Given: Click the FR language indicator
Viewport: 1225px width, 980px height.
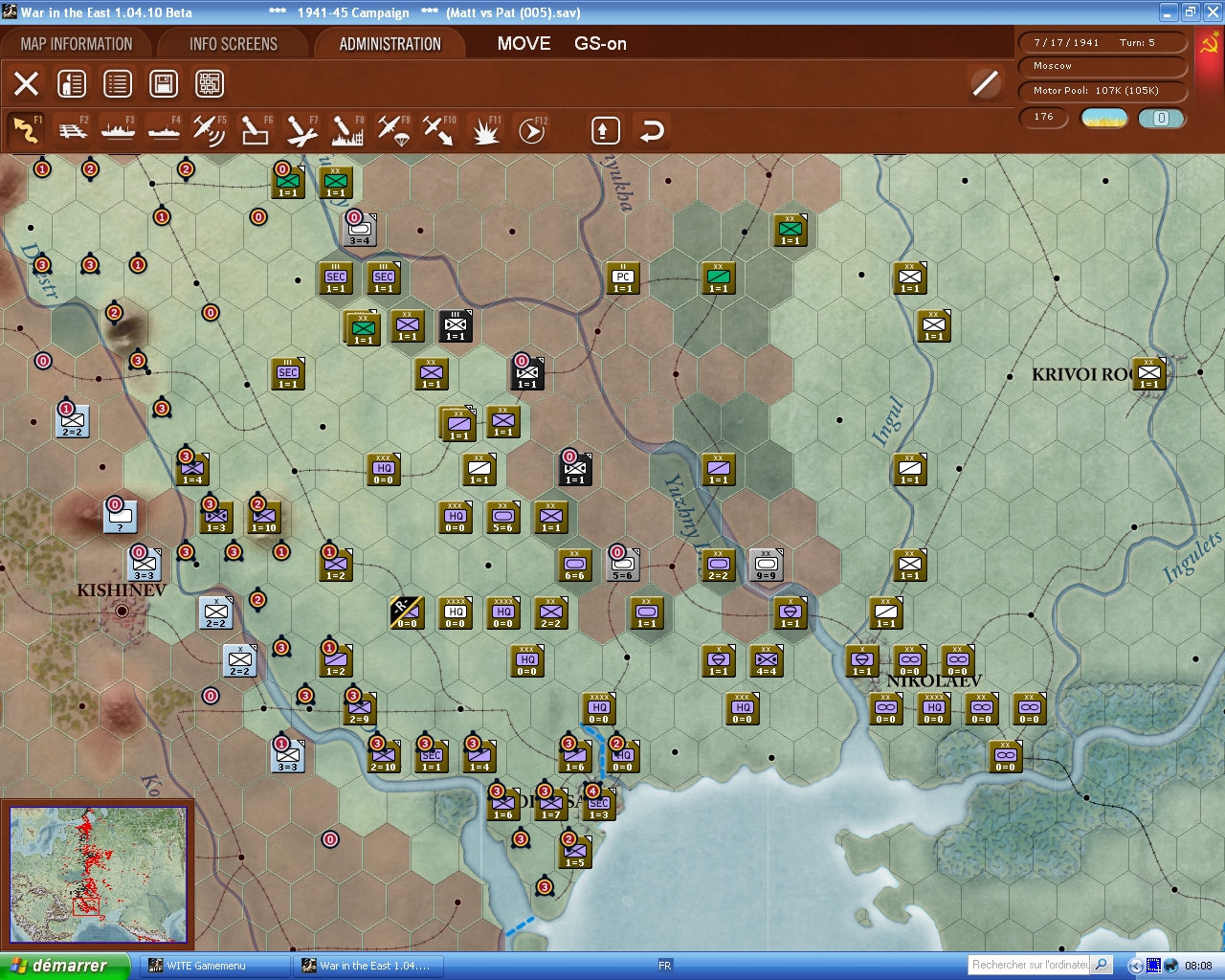Looking at the screenshot, I should coord(665,966).
